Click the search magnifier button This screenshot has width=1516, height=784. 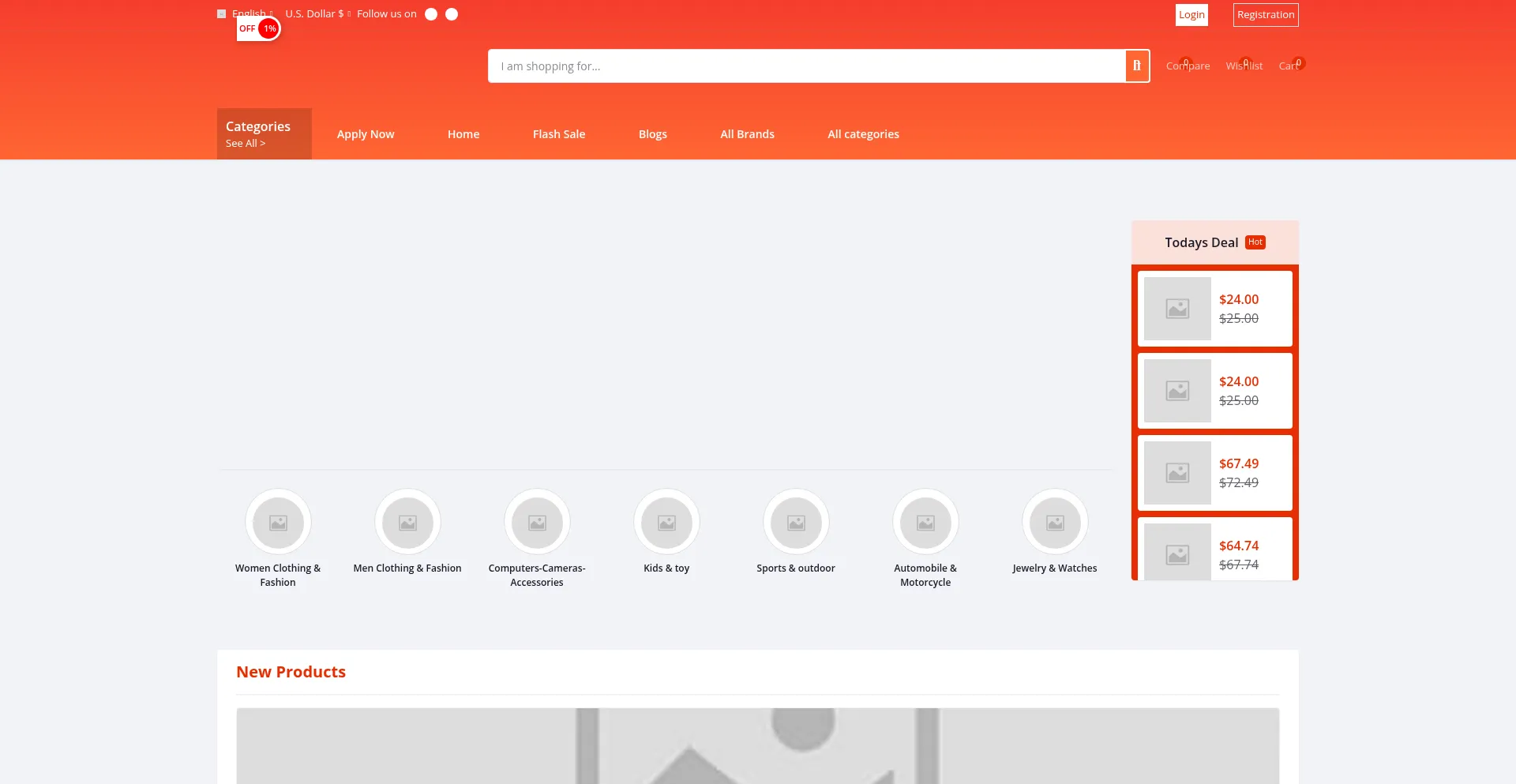[1136, 66]
